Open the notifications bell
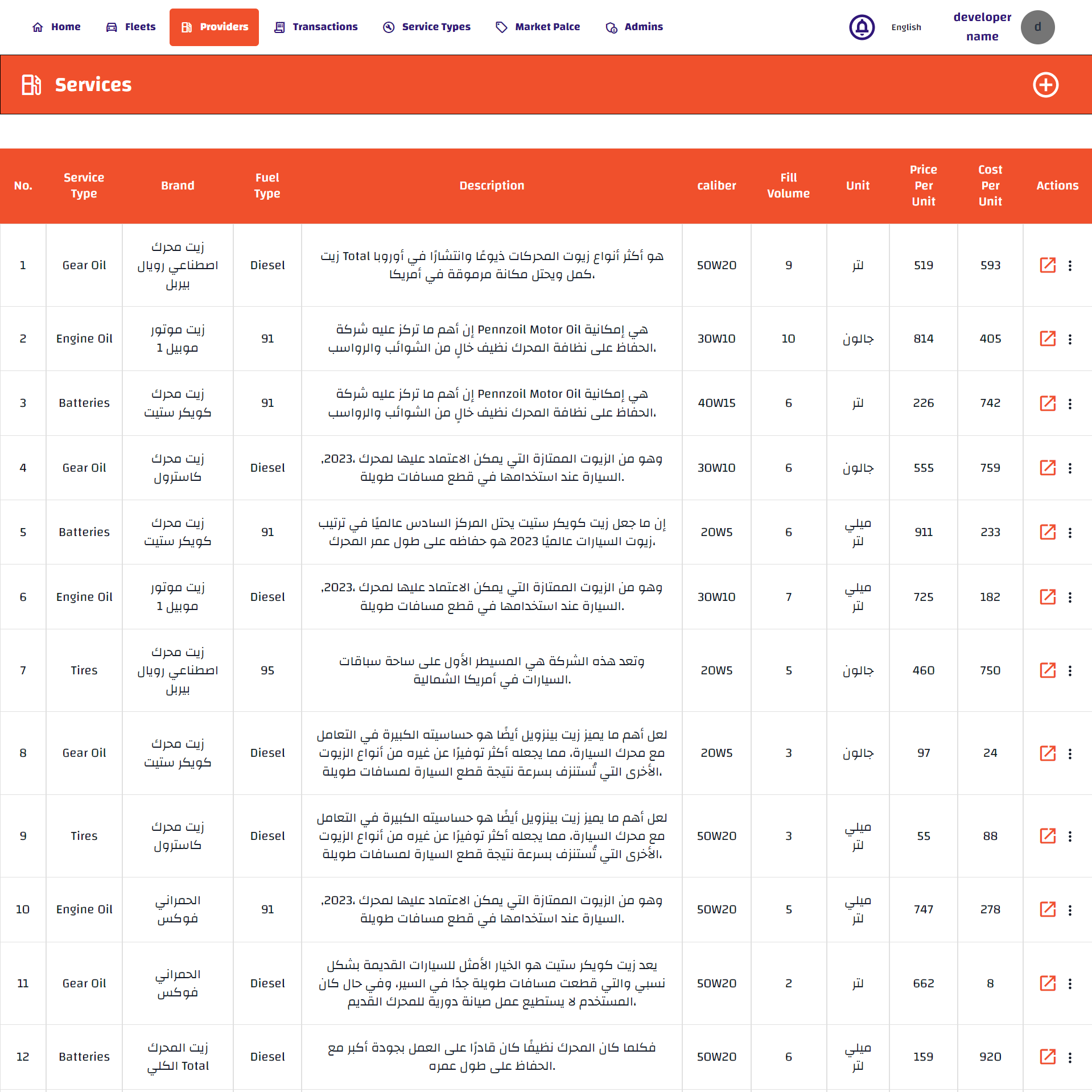This screenshot has height=1092, width=1092. point(862,27)
